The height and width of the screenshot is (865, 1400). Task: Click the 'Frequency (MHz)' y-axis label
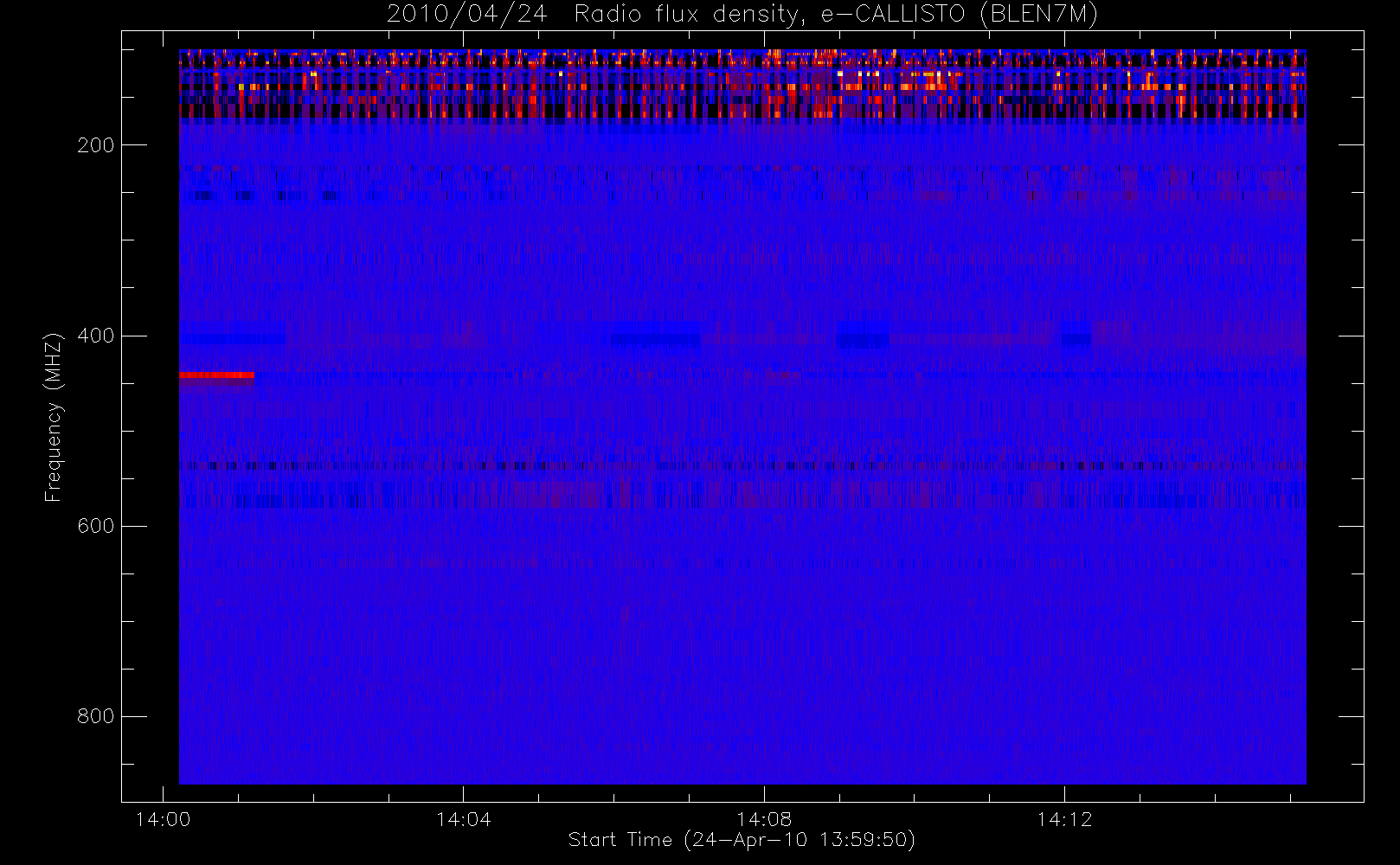54,417
